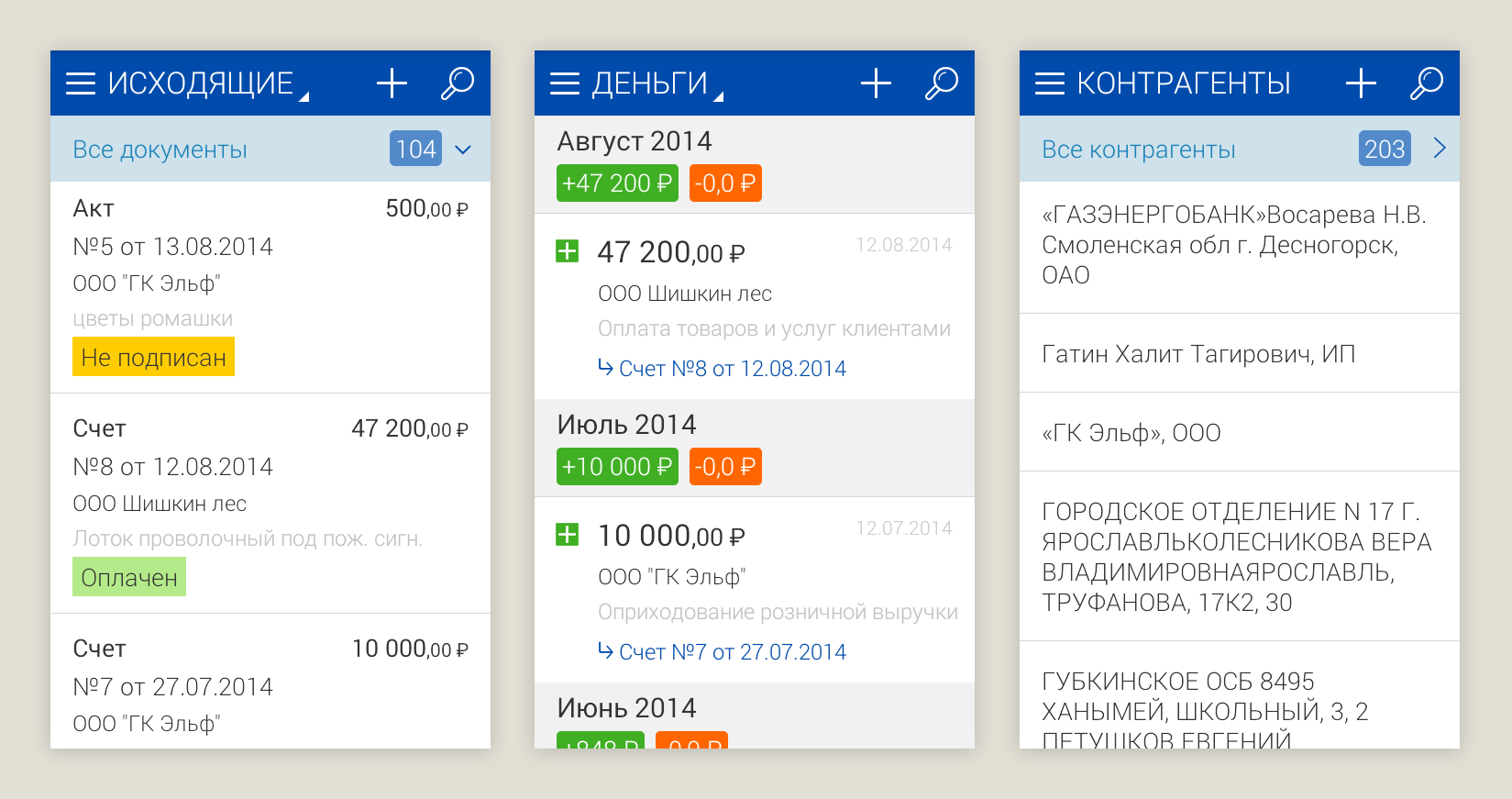
Task: Open contractor Гатин Халит Тагирович, ИП
Action: pos(1240,354)
